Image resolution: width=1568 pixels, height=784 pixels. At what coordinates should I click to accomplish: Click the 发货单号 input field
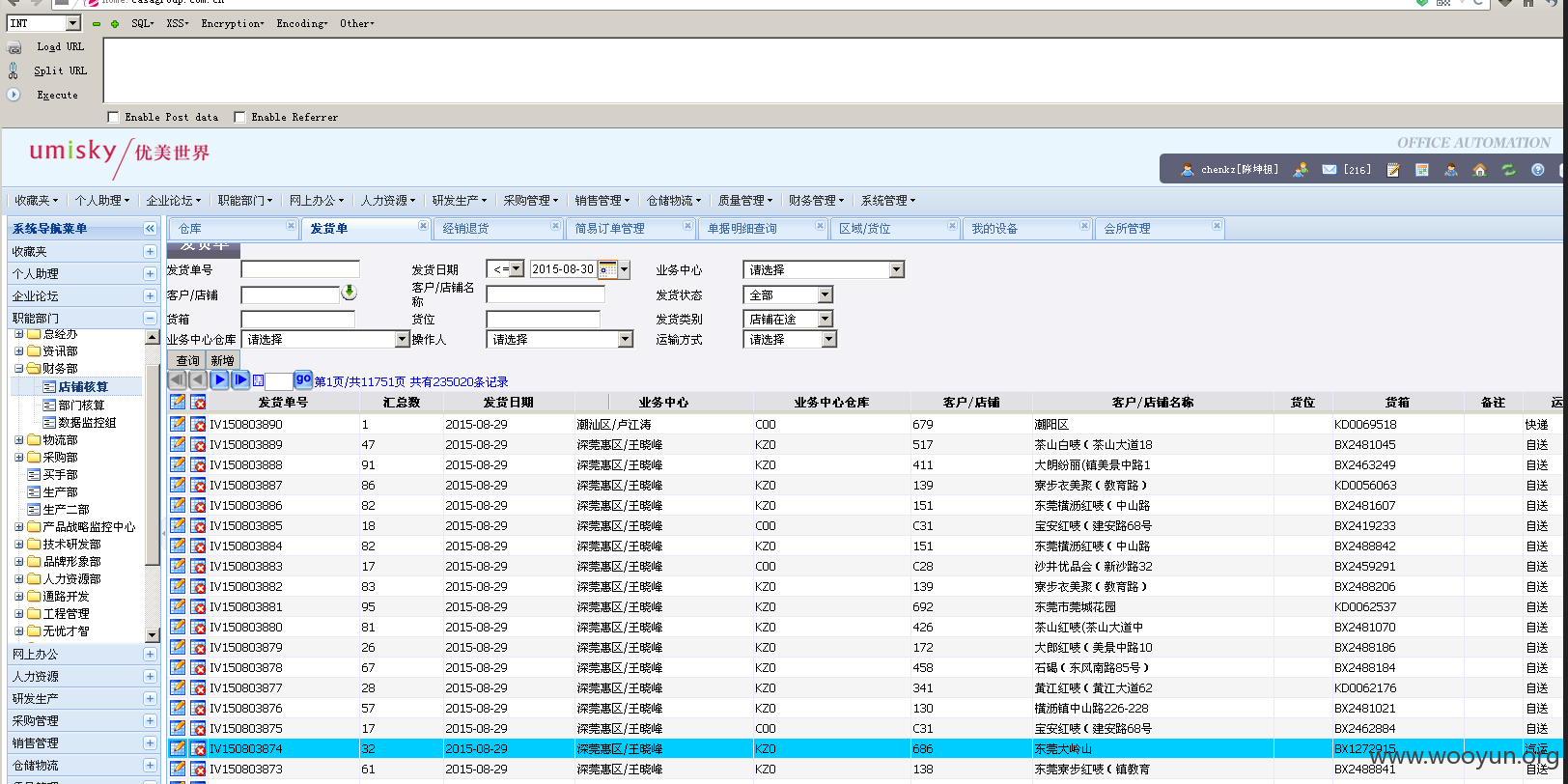tap(300, 269)
